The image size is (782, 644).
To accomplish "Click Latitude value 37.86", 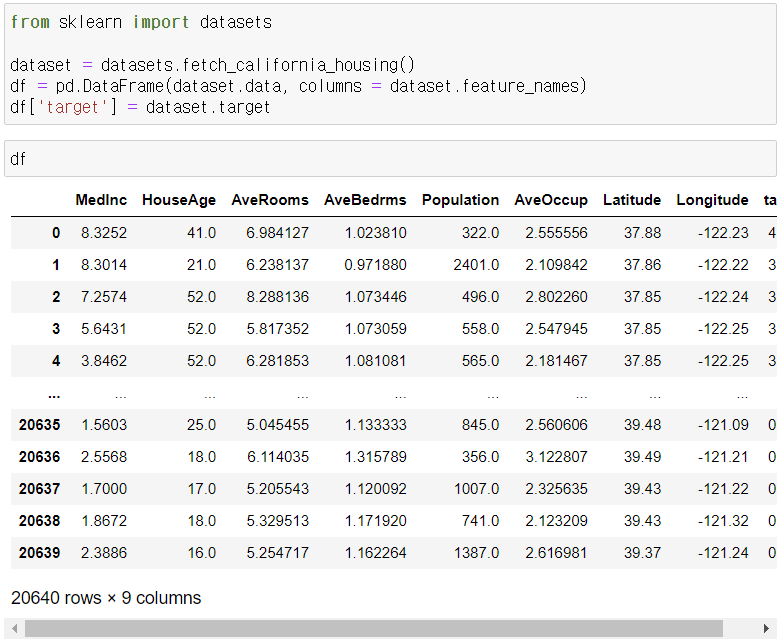I will click(x=642, y=265).
